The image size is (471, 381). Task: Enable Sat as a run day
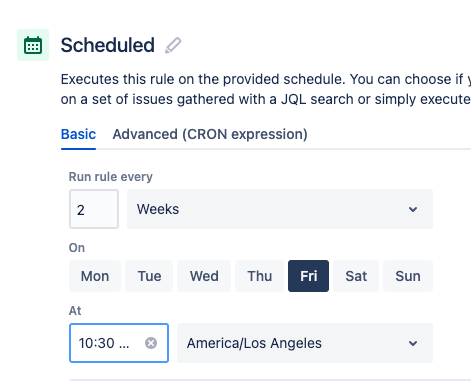pyautogui.click(x=356, y=276)
